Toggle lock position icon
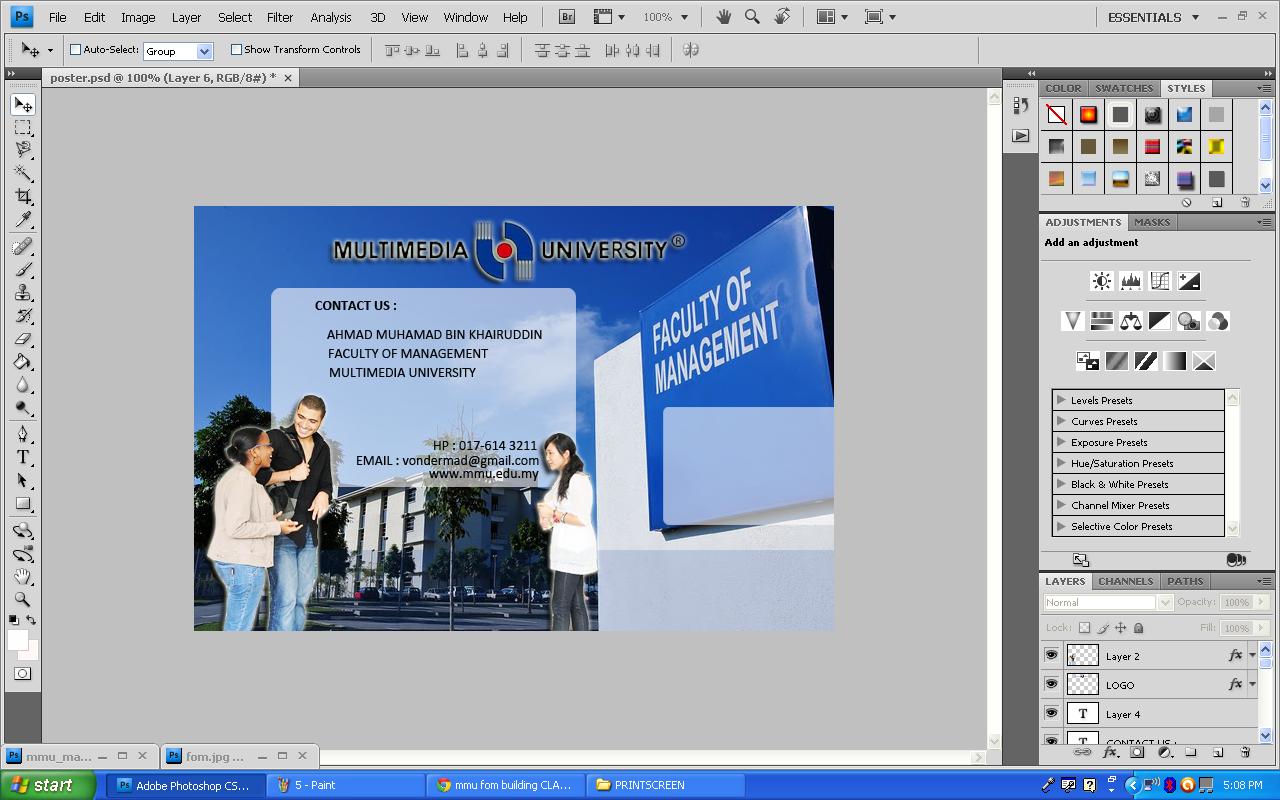The width and height of the screenshot is (1280, 800). [1120, 628]
